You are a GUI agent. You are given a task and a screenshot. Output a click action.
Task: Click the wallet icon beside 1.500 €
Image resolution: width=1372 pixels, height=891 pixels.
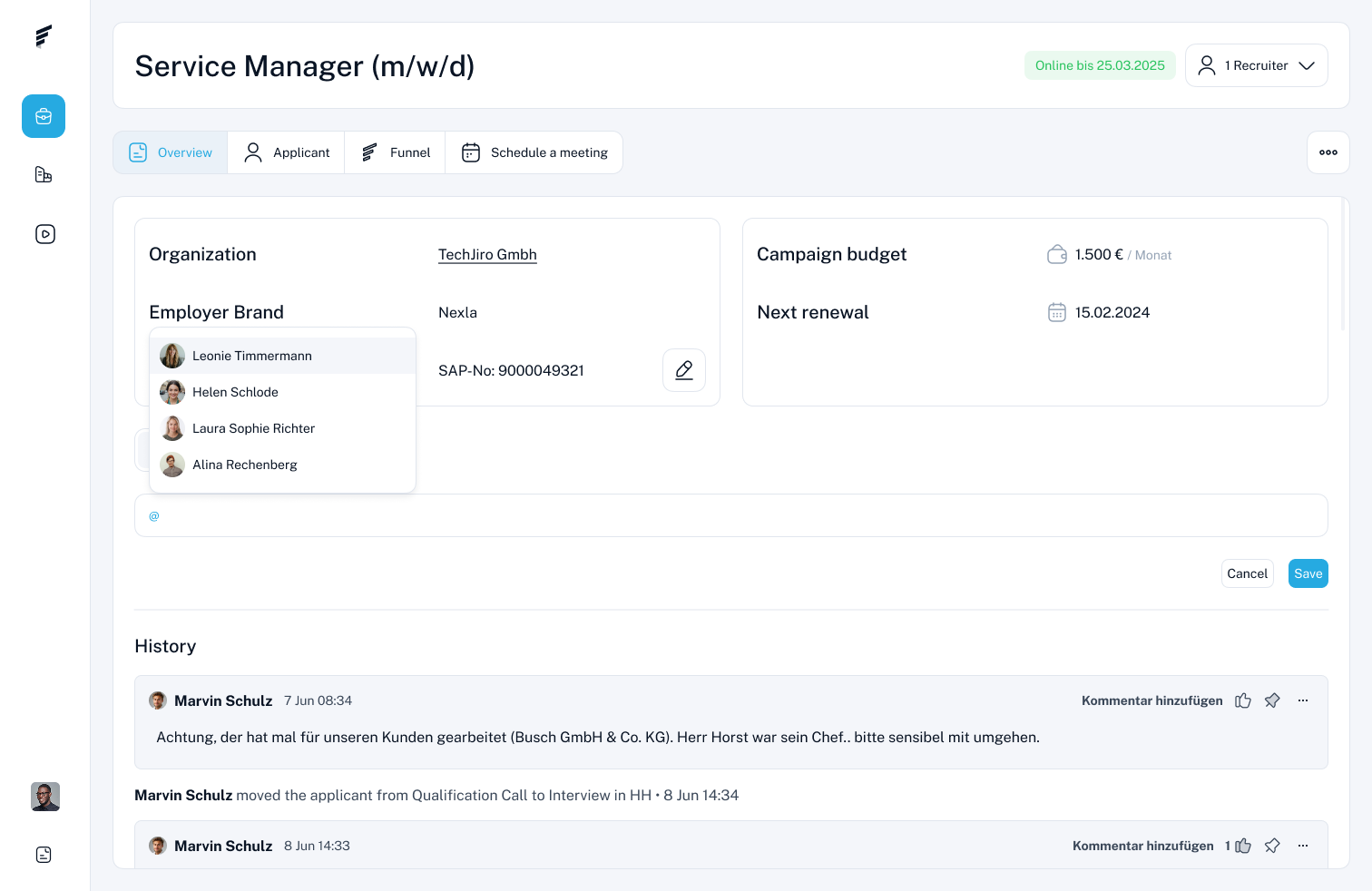[1057, 255]
